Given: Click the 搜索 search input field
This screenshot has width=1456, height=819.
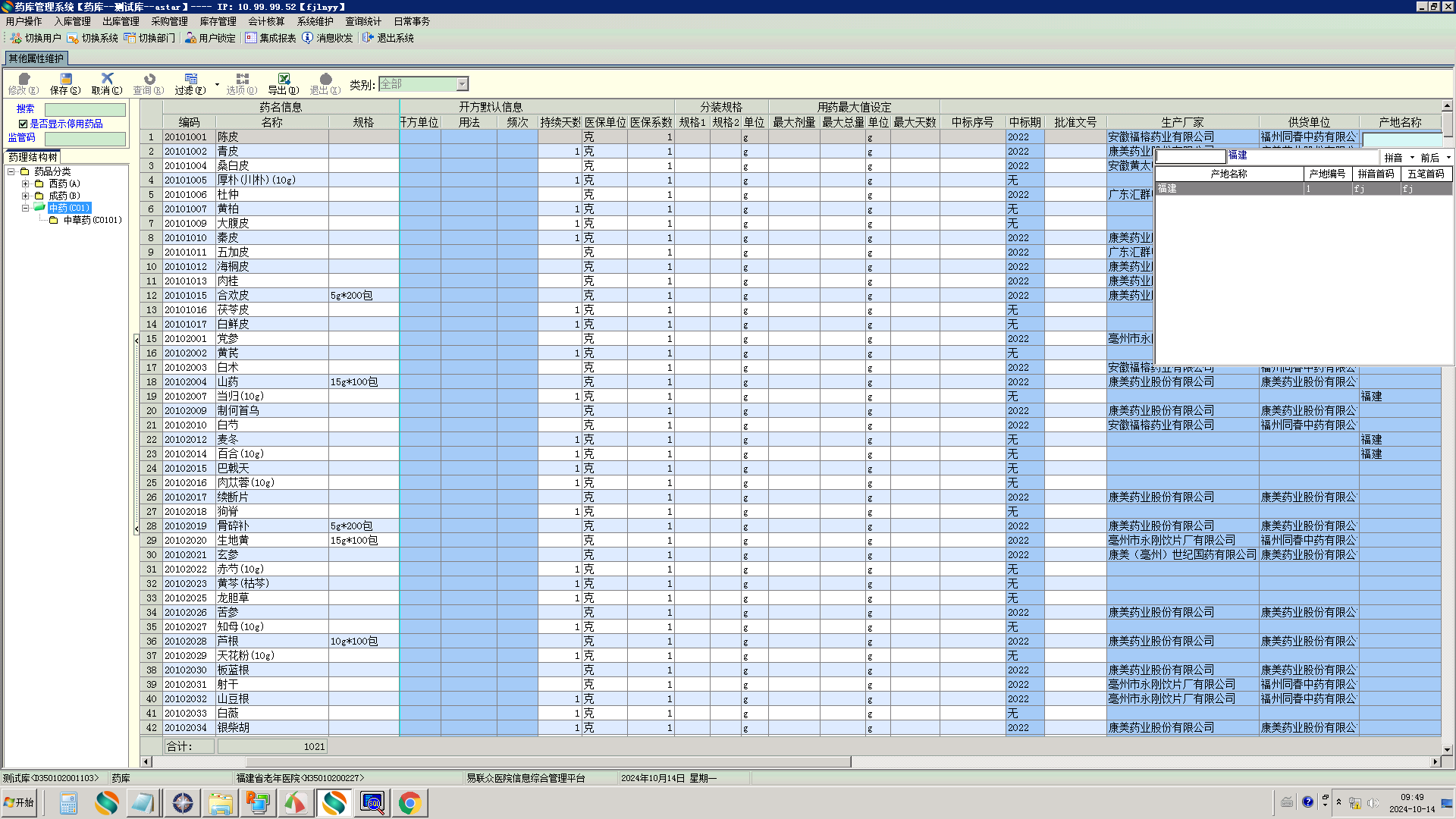Looking at the screenshot, I should pos(85,110).
